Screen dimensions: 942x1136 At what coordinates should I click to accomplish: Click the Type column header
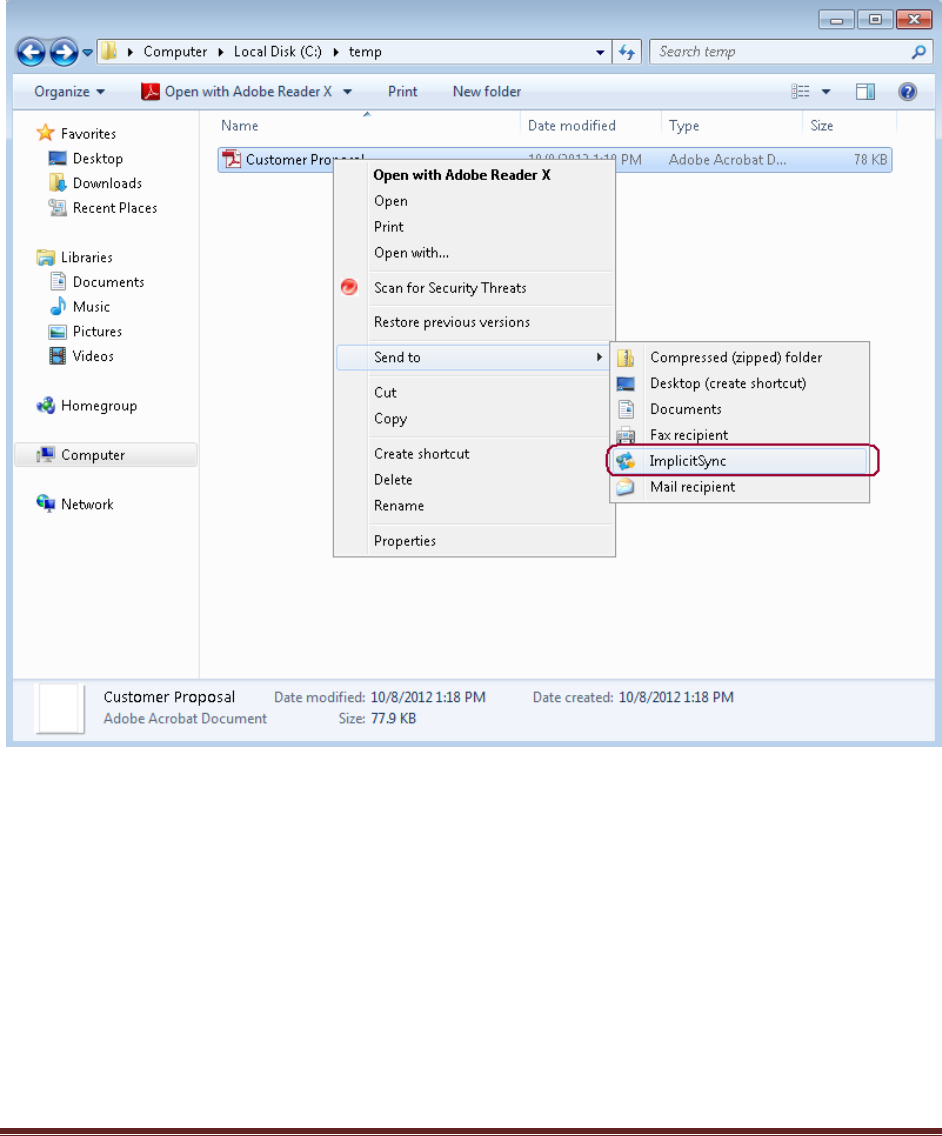click(x=684, y=126)
